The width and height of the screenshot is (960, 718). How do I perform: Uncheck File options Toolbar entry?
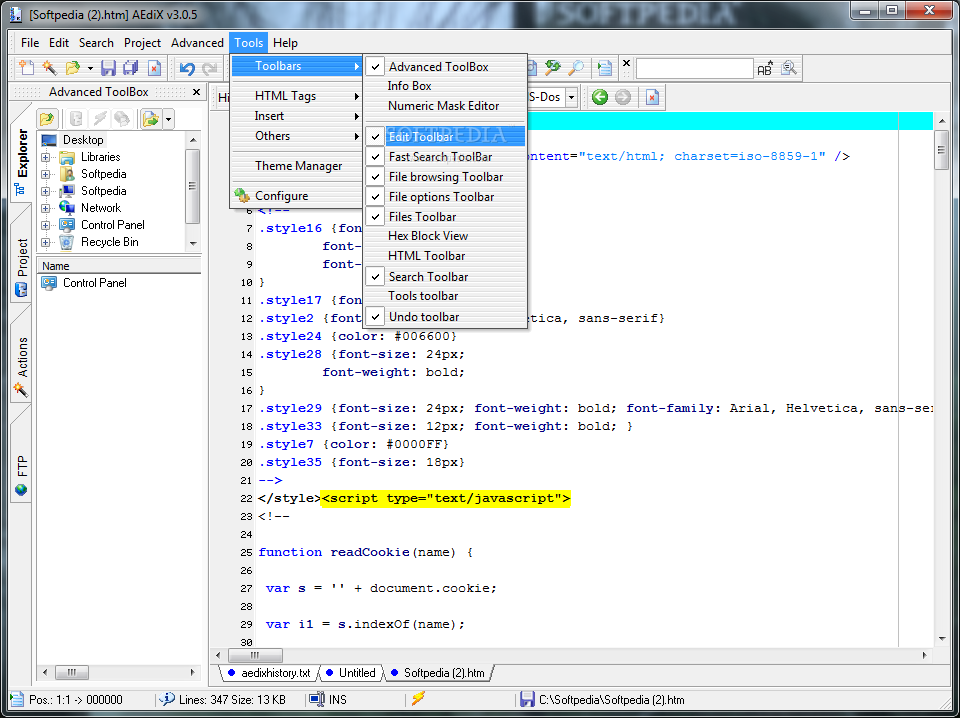[445, 196]
